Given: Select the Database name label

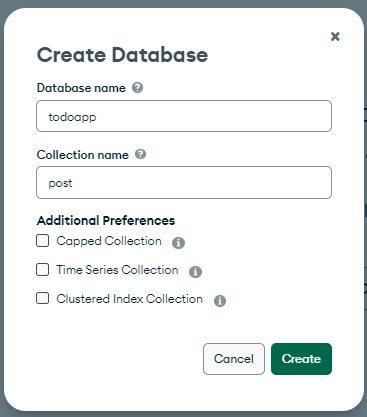Looking at the screenshot, I should coord(81,88).
